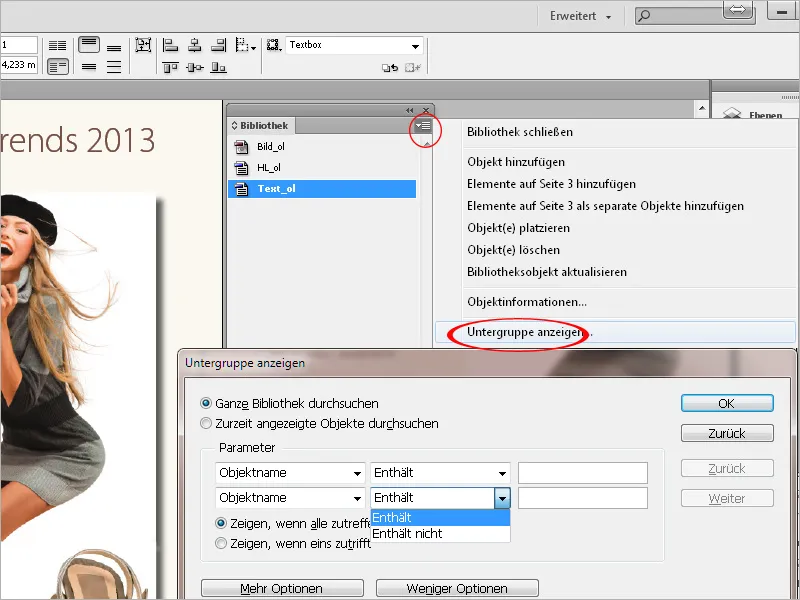Open the Enthält dropdown in first parameter row
Screen dimensions: 800x600
tap(440, 473)
